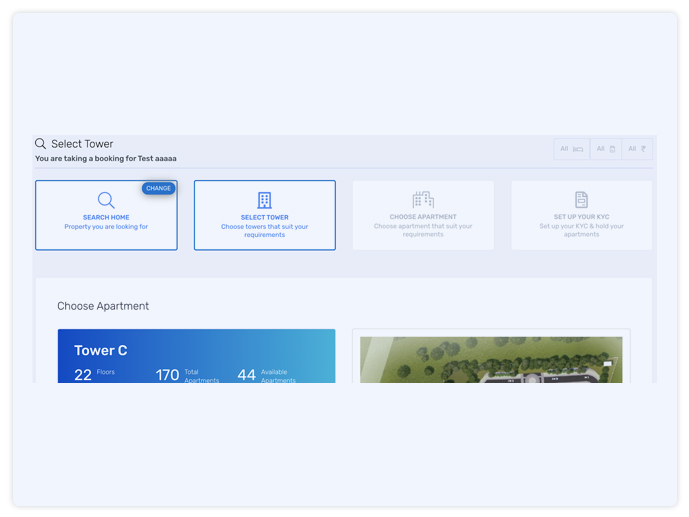The width and height of the screenshot is (689, 517).
Task: Open the All price rupee filter
Action: [637, 149]
